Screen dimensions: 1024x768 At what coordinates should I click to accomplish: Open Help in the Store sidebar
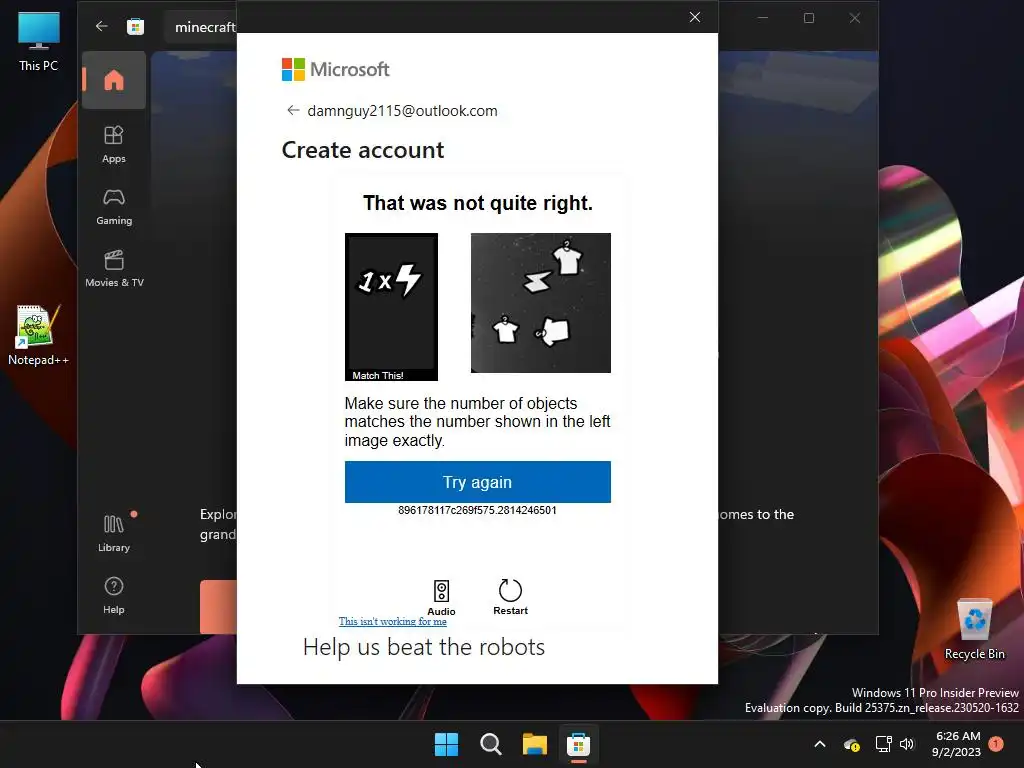point(114,595)
